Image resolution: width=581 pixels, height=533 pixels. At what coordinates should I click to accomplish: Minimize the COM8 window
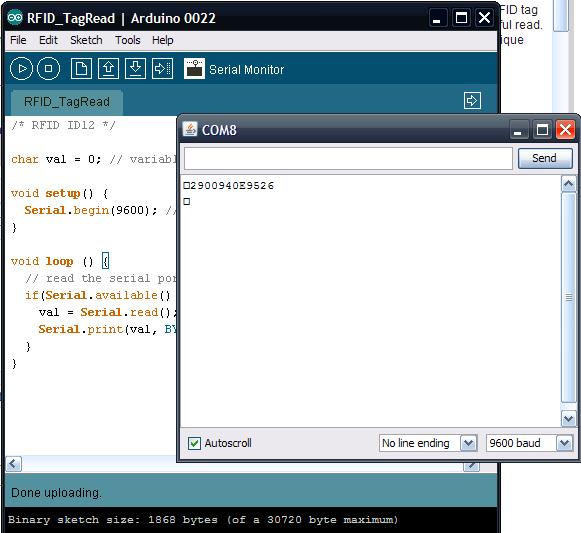point(518,130)
